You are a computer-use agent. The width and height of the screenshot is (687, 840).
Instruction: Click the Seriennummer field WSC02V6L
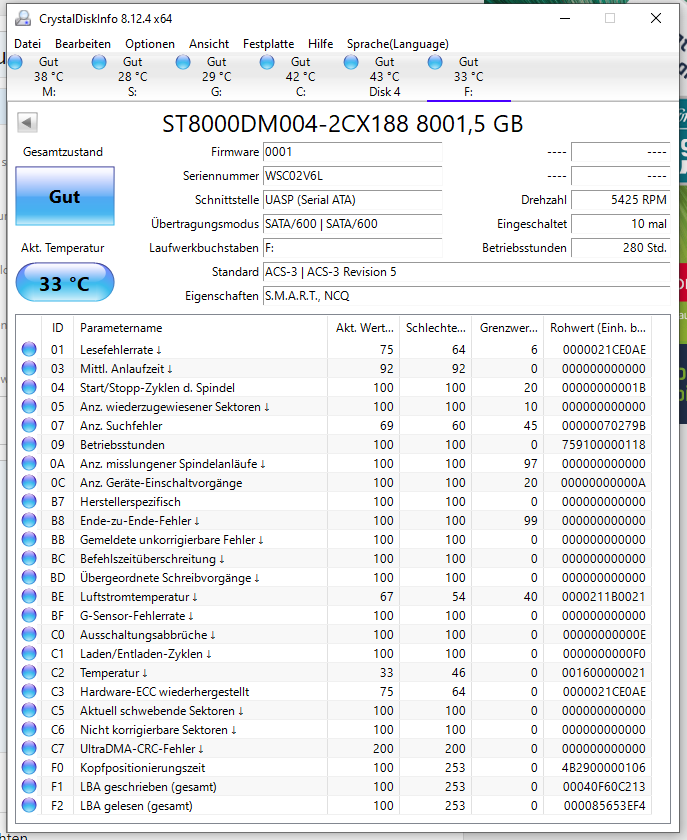(x=353, y=176)
